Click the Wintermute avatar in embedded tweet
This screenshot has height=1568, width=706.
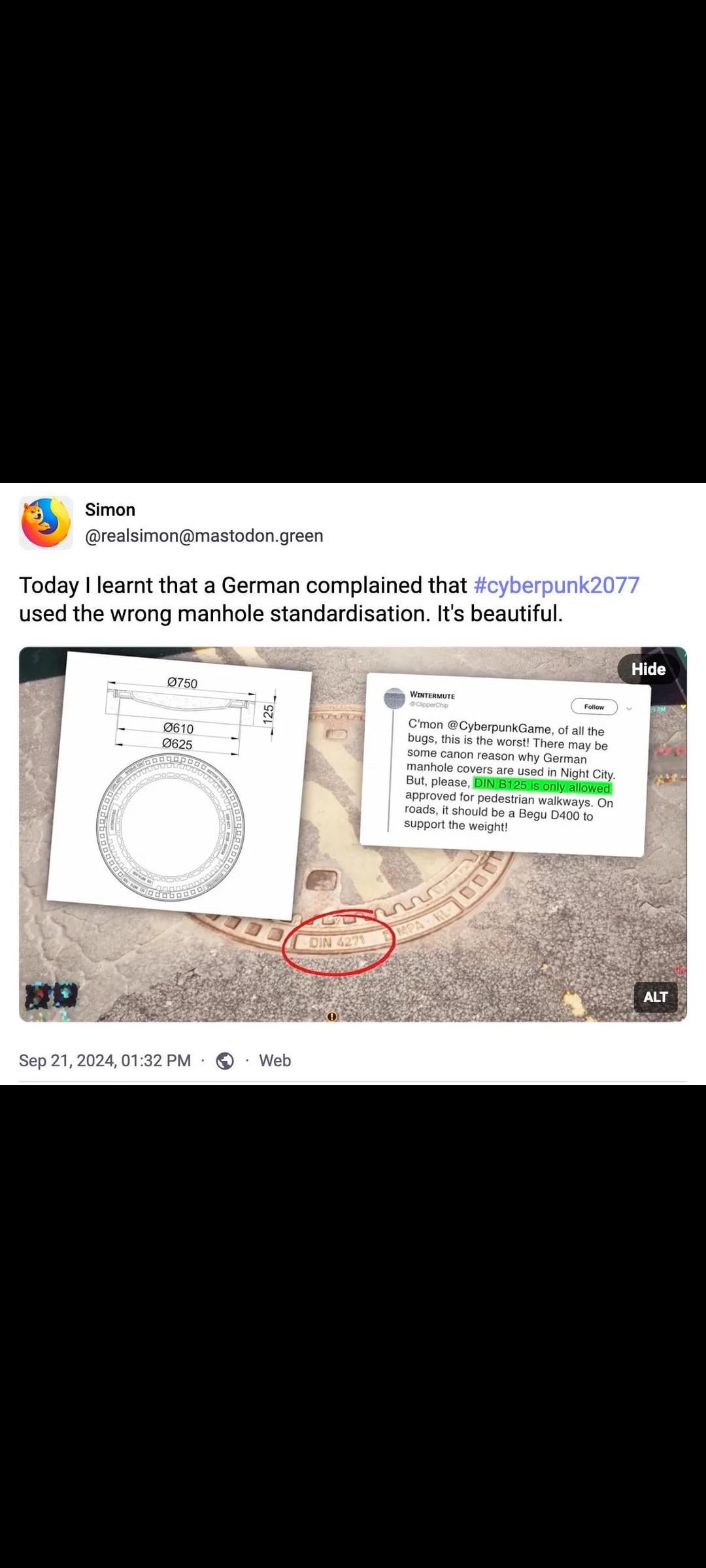tap(394, 698)
